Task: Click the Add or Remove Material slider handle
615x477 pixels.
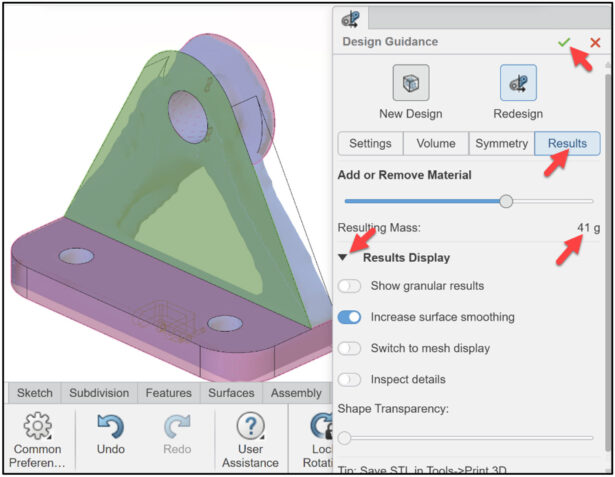Action: (x=506, y=201)
